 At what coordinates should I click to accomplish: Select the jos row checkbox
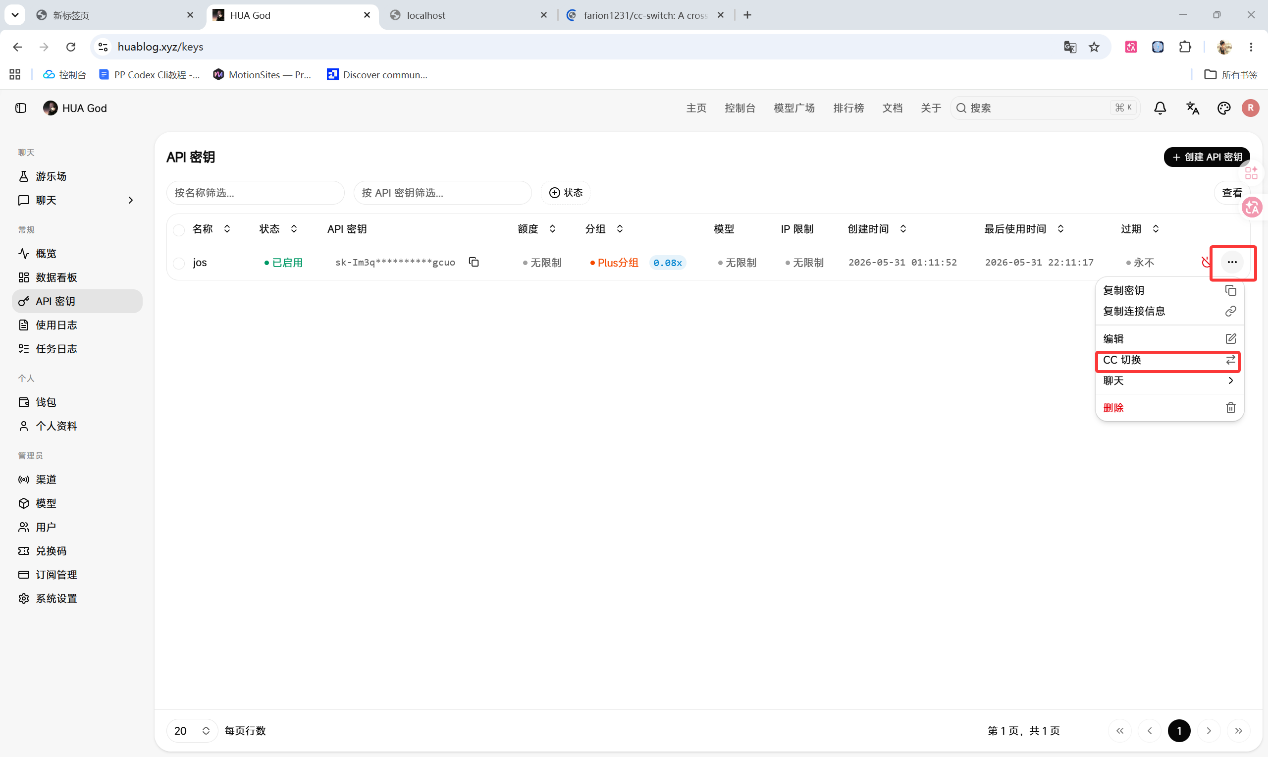click(x=179, y=263)
